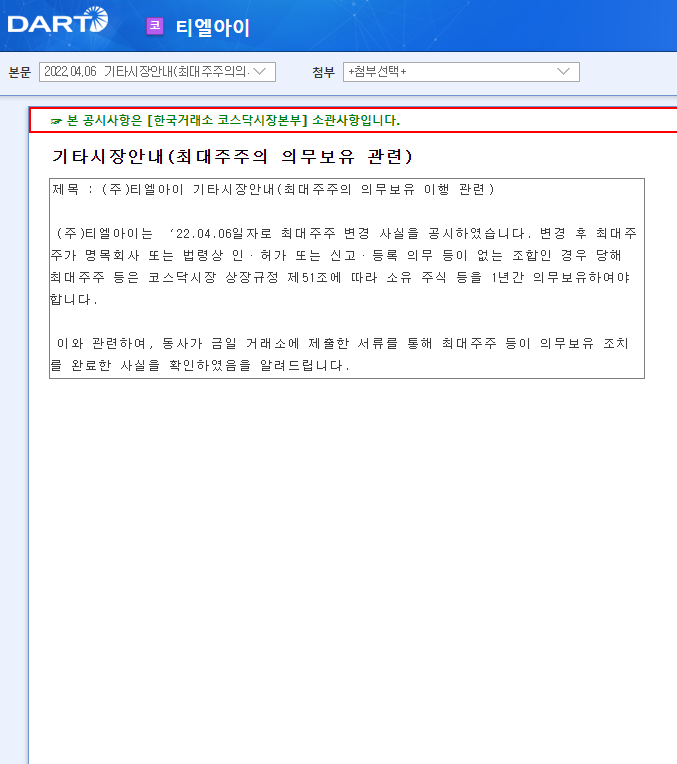This screenshot has width=677, height=764.
Task: Open the 첨부 attachment selection dropdown
Action: point(461,72)
